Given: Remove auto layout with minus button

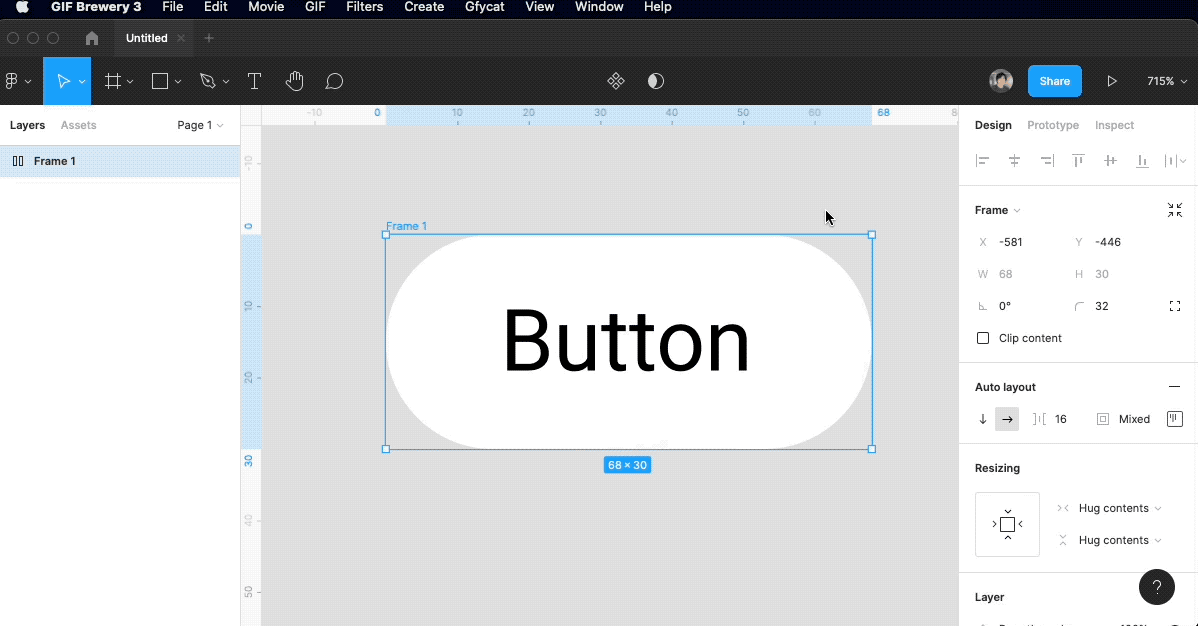Looking at the screenshot, I should [1174, 387].
